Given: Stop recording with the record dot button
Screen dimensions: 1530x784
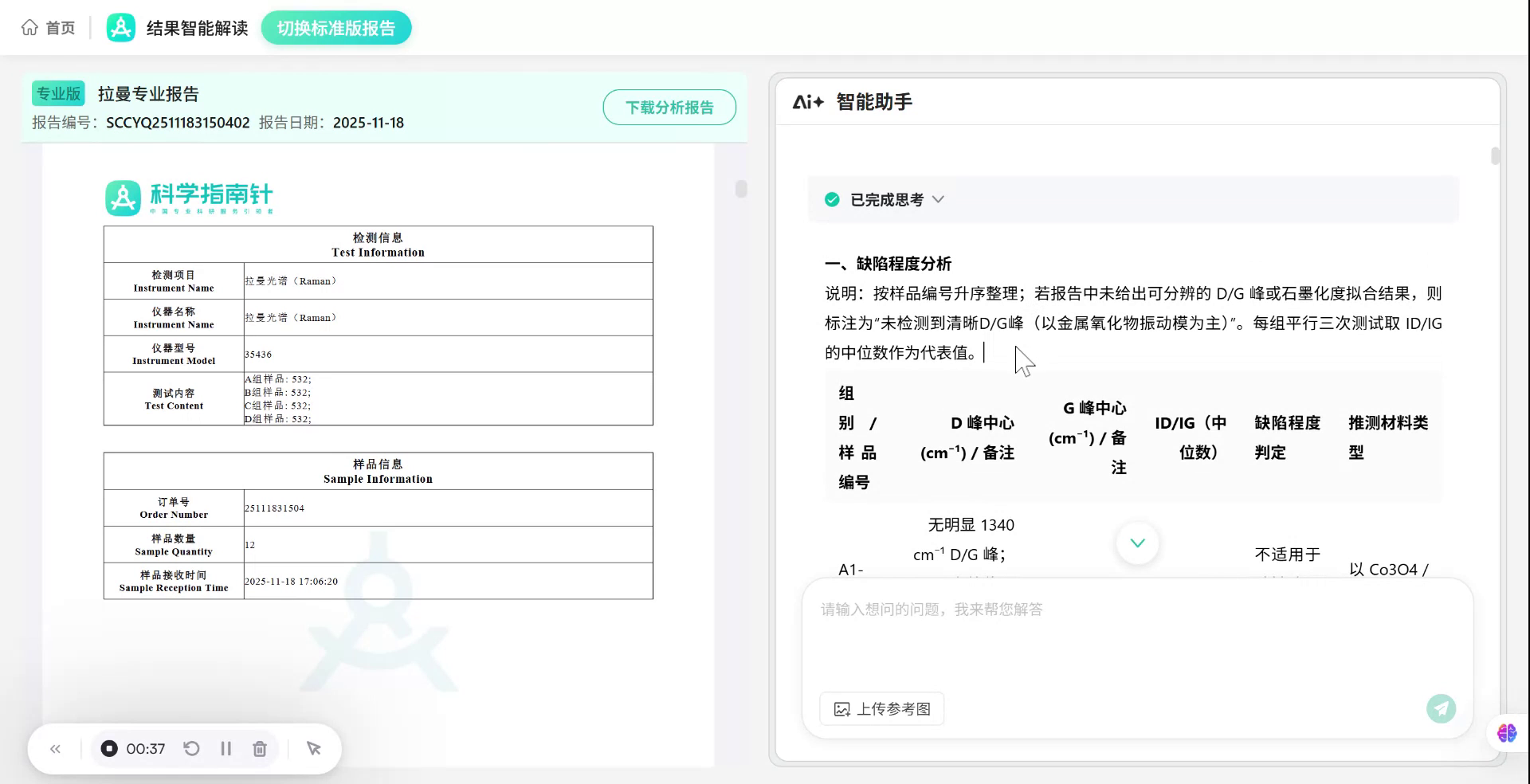Looking at the screenshot, I should tap(109, 748).
